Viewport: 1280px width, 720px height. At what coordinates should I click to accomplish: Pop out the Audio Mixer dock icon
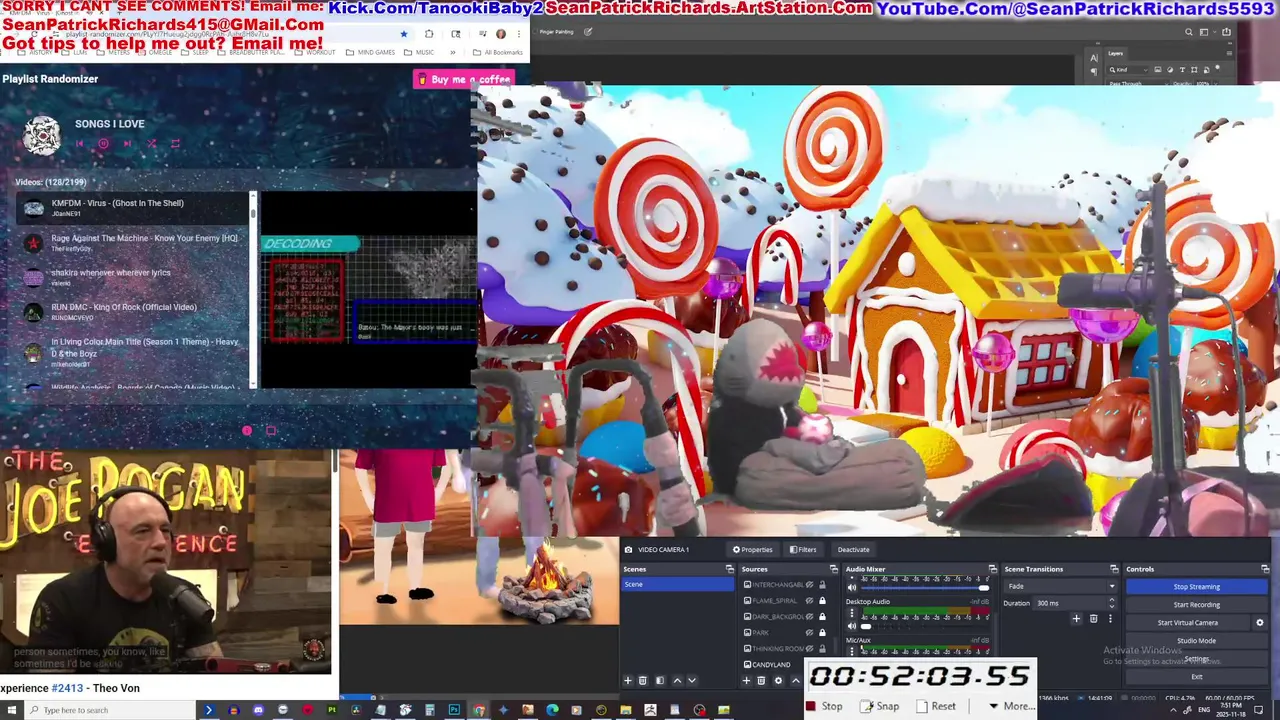click(992, 569)
